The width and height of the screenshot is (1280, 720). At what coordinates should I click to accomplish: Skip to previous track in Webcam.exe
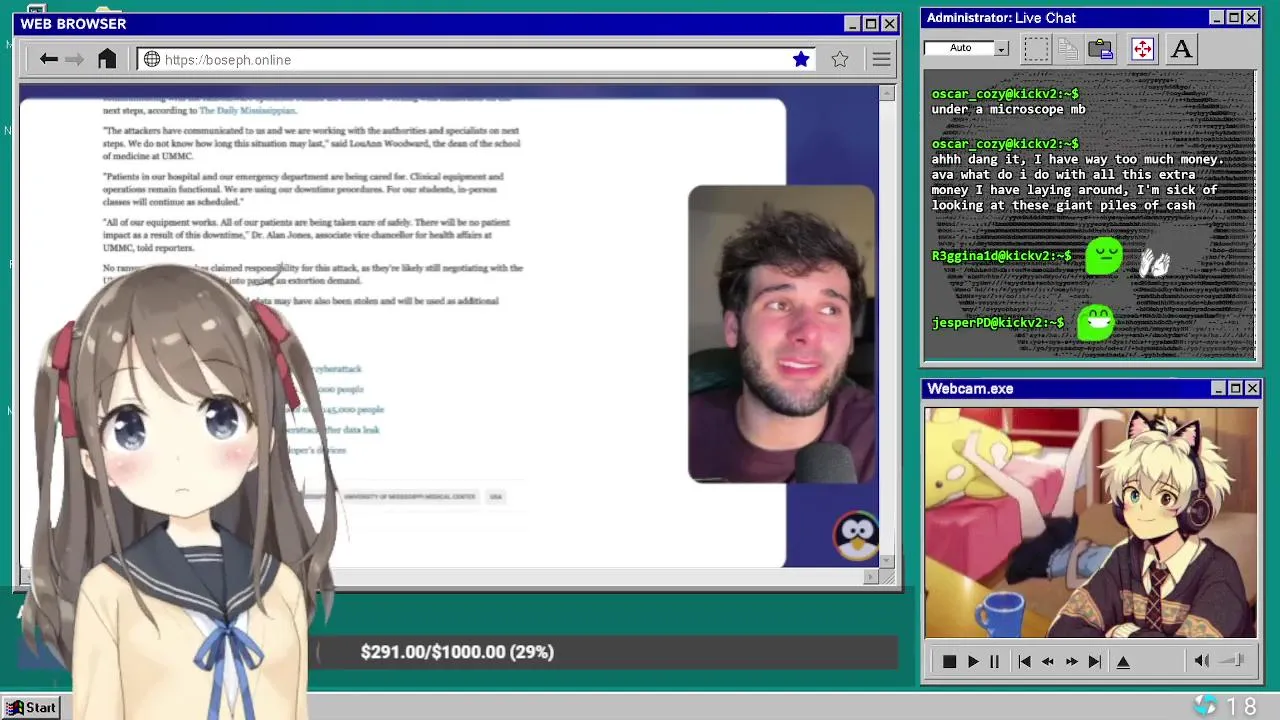tap(1024, 662)
